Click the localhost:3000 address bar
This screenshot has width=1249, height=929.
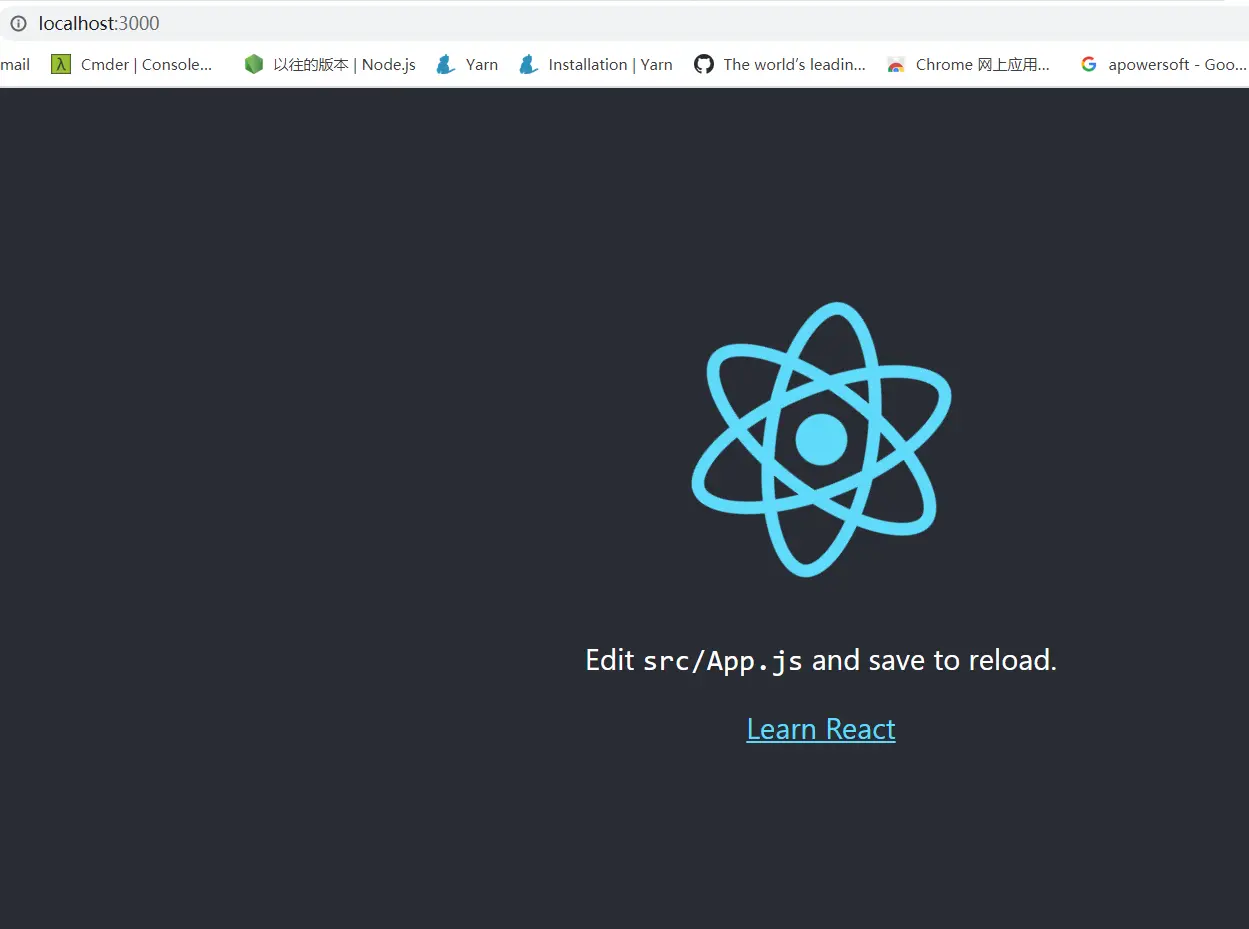pos(624,23)
